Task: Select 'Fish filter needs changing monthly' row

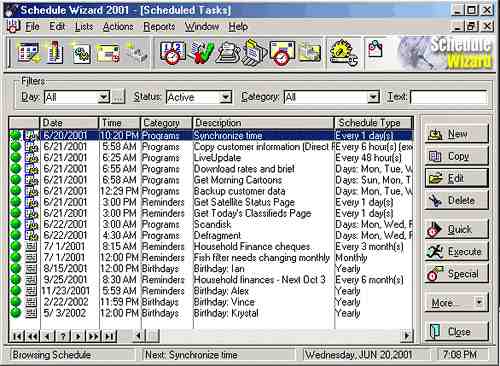Action: tap(211, 258)
